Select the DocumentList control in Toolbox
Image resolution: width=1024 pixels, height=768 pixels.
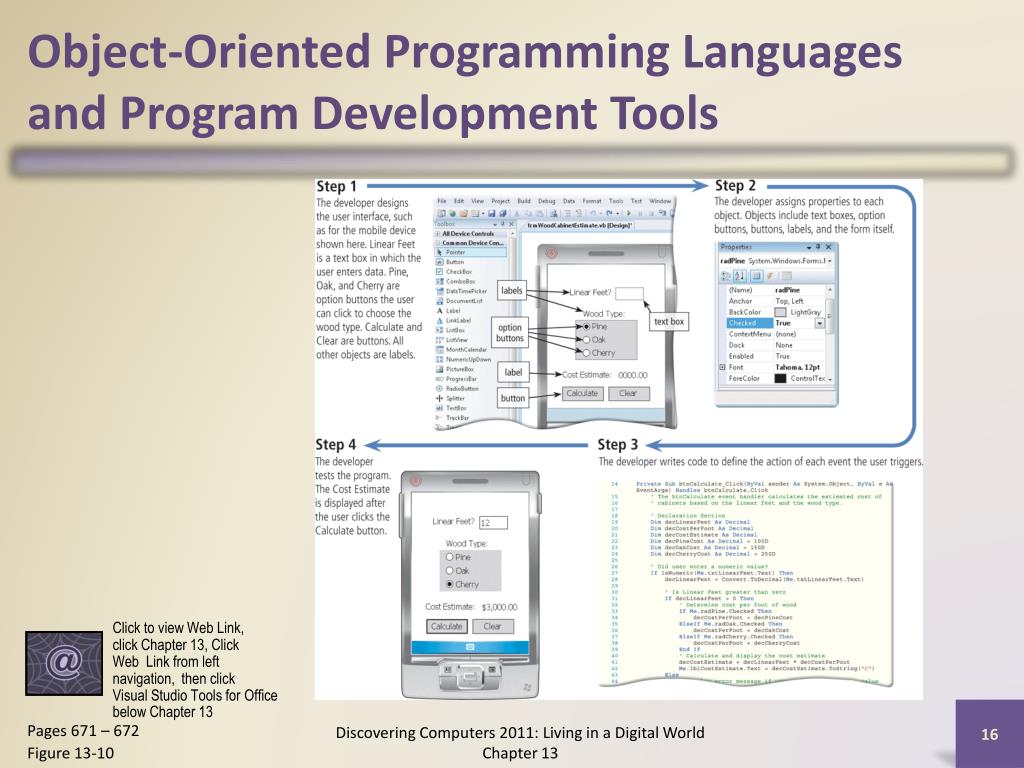459,301
